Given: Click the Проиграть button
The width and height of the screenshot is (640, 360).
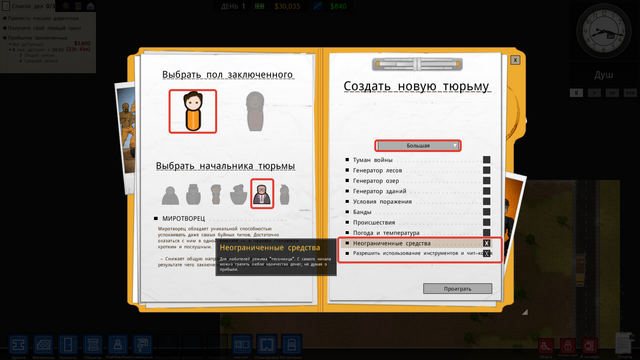Looking at the screenshot, I should [x=458, y=289].
